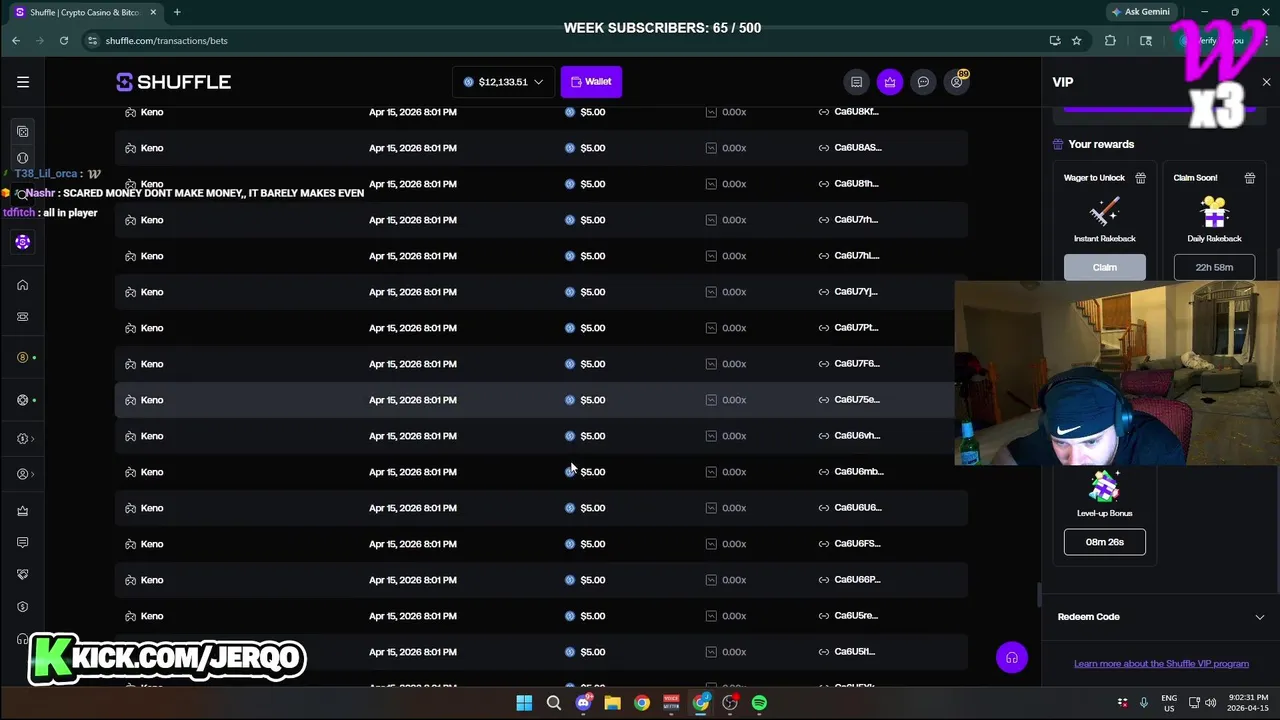
Task: Go to home via sidebar icon
Action: tap(22, 285)
